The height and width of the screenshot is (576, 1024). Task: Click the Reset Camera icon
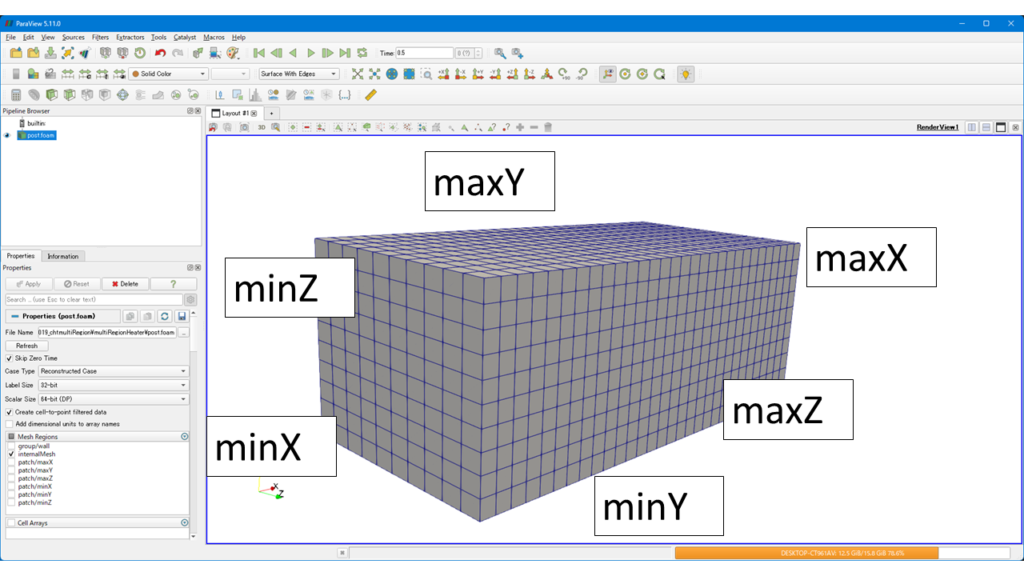click(x=357, y=74)
